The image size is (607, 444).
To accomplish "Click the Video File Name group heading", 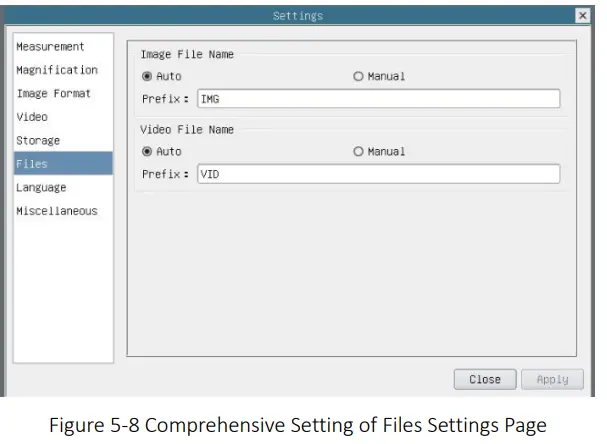I will pyautogui.click(x=187, y=130).
